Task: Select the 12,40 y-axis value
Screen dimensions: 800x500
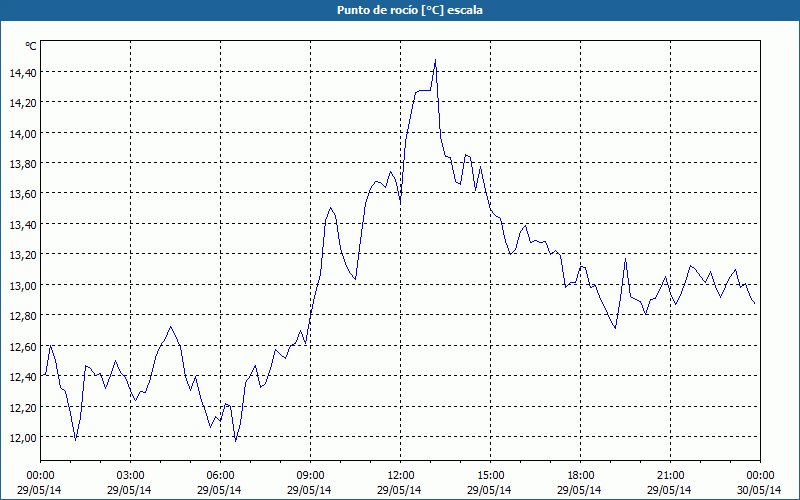Action: pos(23,377)
